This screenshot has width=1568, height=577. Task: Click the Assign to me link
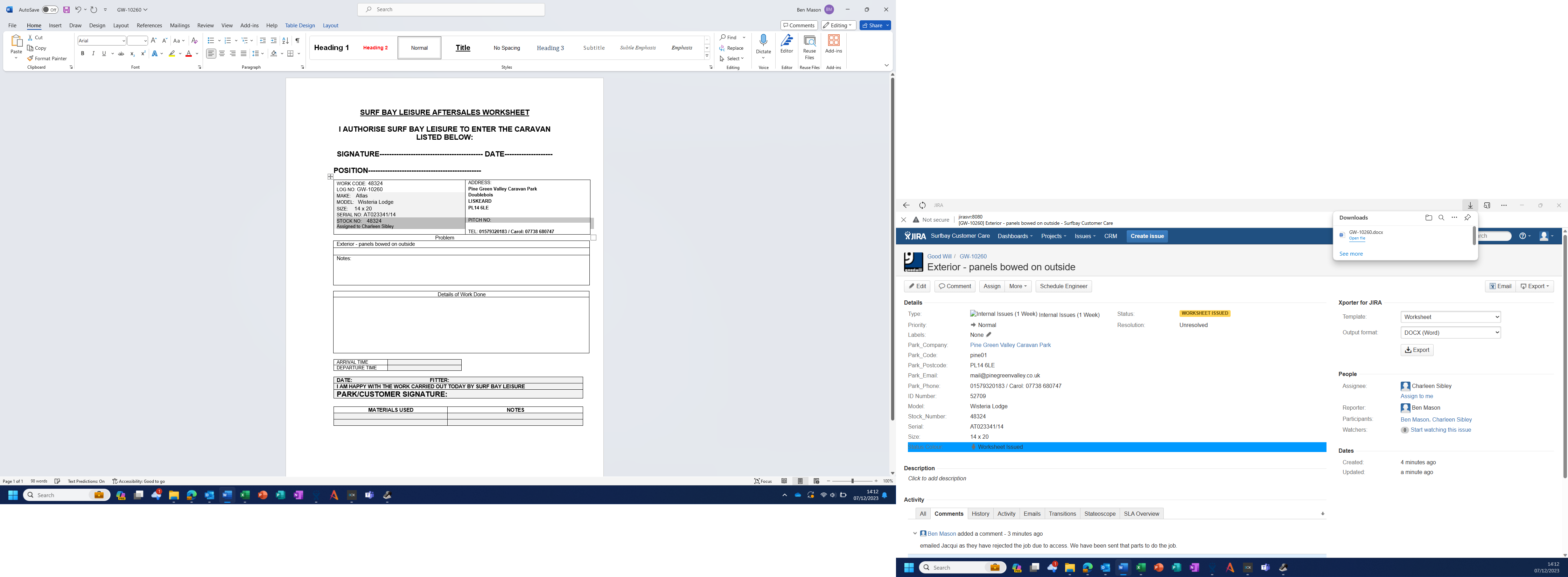coord(1416,396)
